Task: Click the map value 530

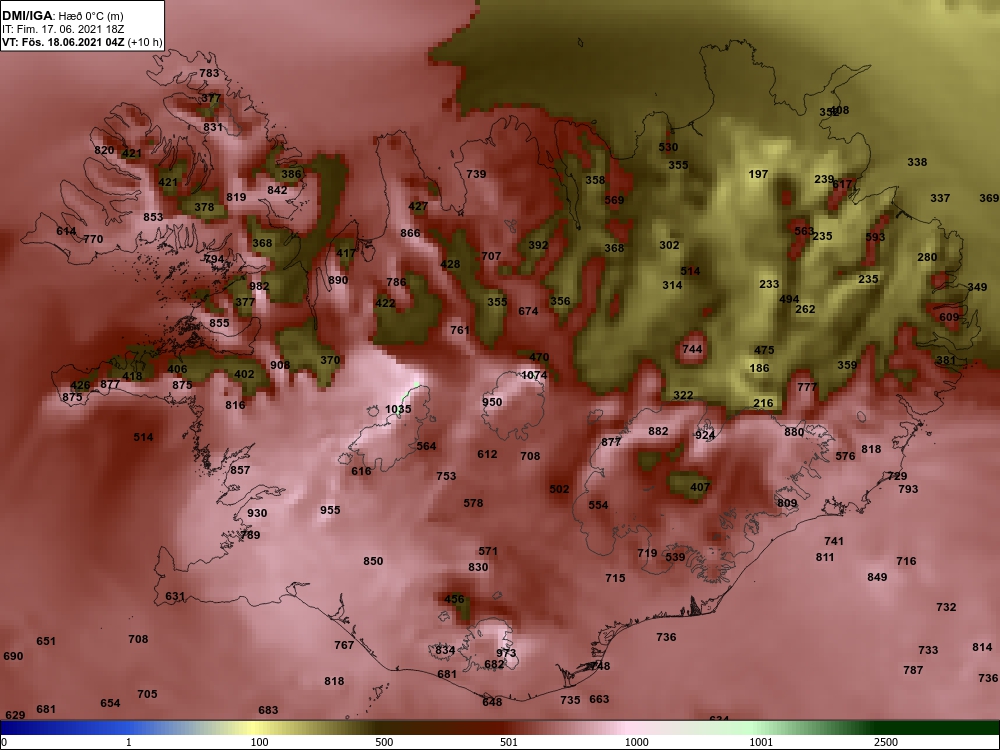Action: point(668,147)
